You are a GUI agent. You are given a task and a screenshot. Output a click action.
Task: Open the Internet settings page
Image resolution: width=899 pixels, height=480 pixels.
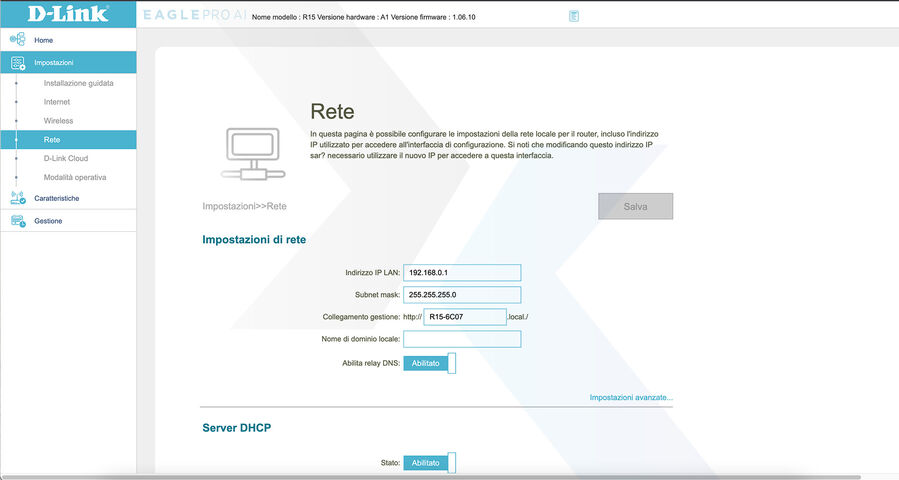57,102
